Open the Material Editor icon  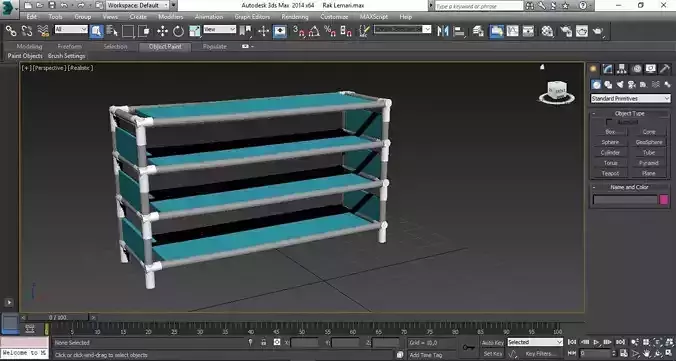(547, 31)
